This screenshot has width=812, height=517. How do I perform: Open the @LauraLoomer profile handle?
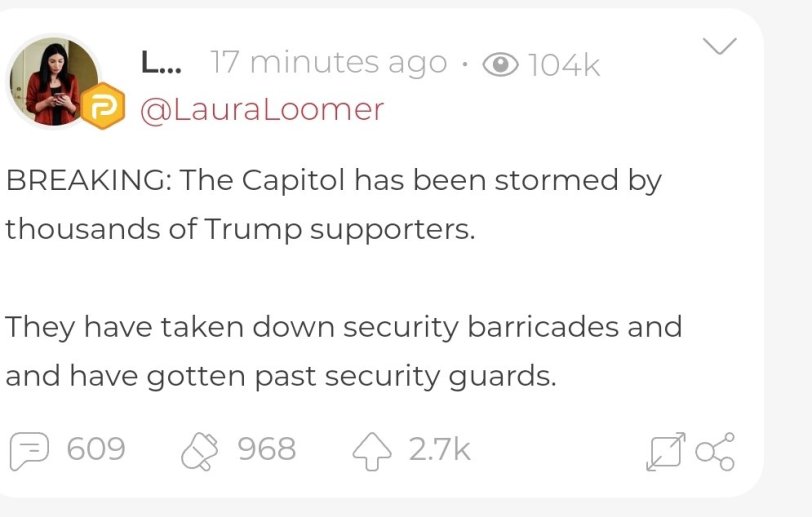pos(262,109)
